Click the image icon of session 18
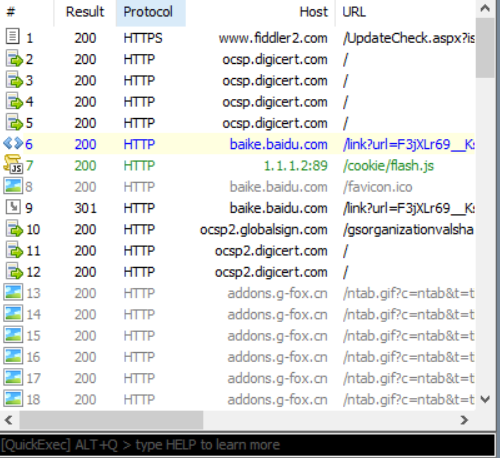The image size is (500, 458). 13,399
